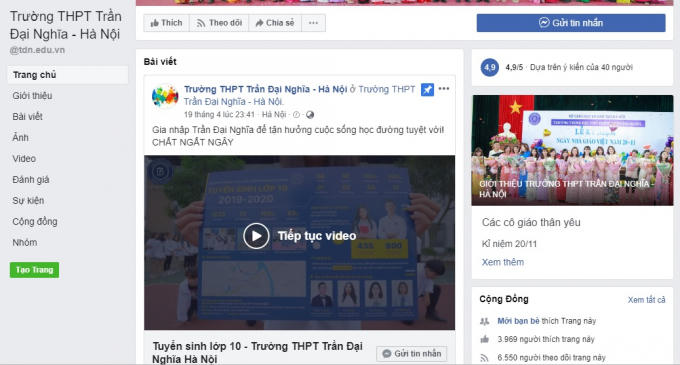This screenshot has width=680, height=365.
Task: Click the page name link in the post header
Action: coord(265,89)
